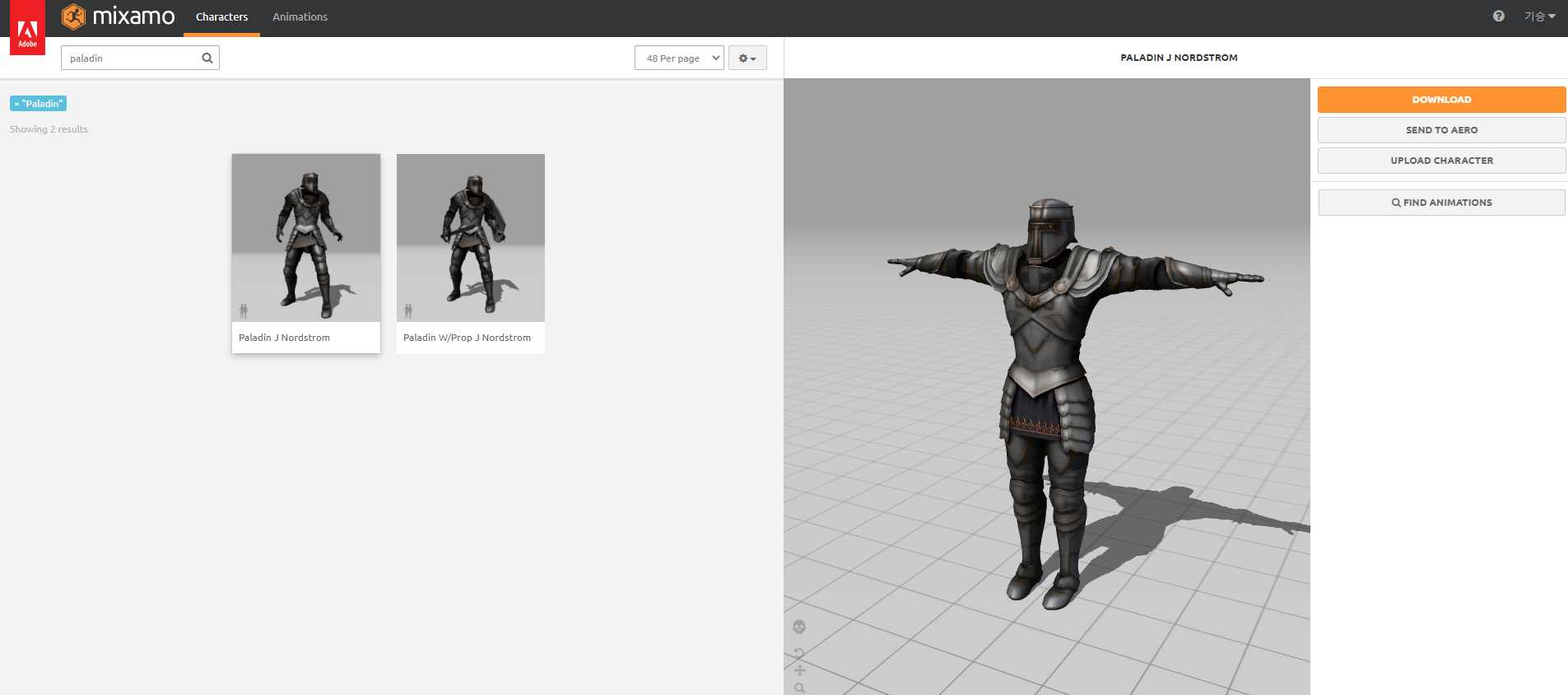
Task: Open the user account dropdown menu
Action: [x=1539, y=16]
